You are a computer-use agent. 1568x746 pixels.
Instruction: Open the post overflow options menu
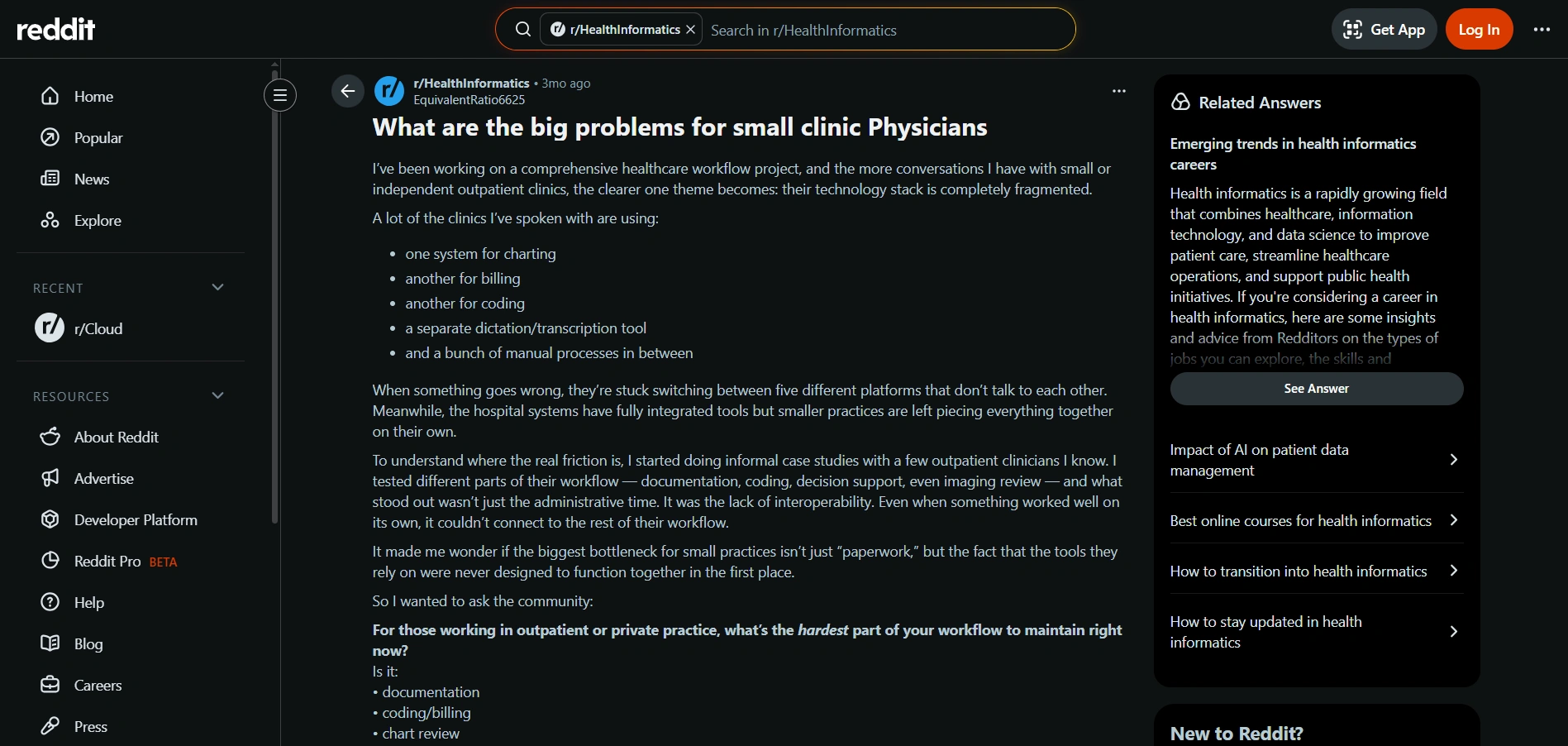coord(1118,91)
